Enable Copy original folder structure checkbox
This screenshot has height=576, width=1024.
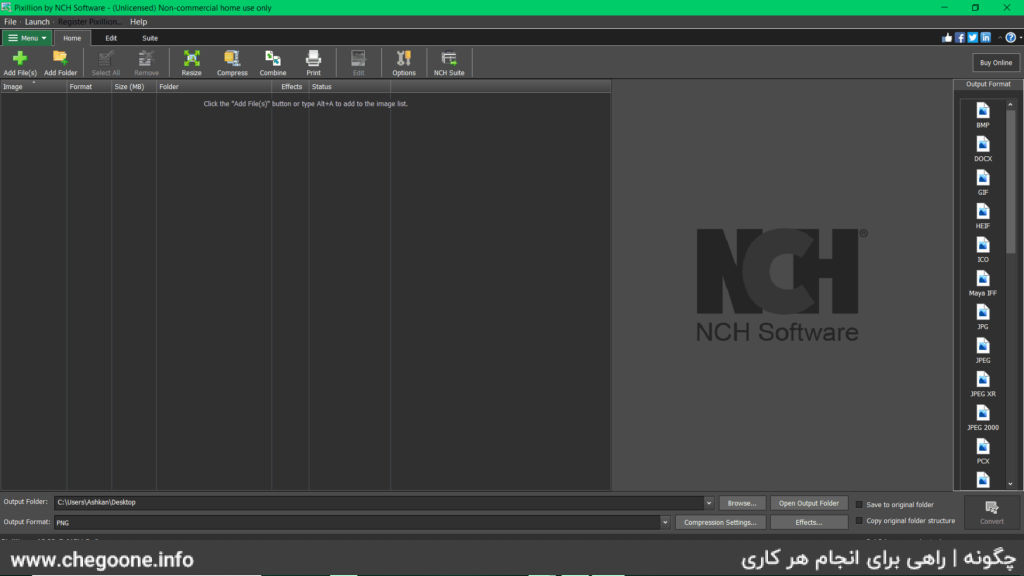[x=859, y=521]
